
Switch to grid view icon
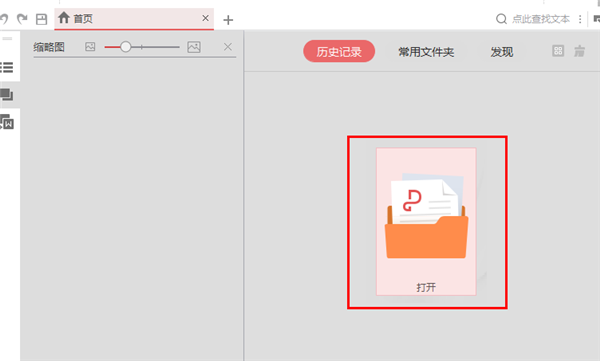pyautogui.click(x=558, y=51)
